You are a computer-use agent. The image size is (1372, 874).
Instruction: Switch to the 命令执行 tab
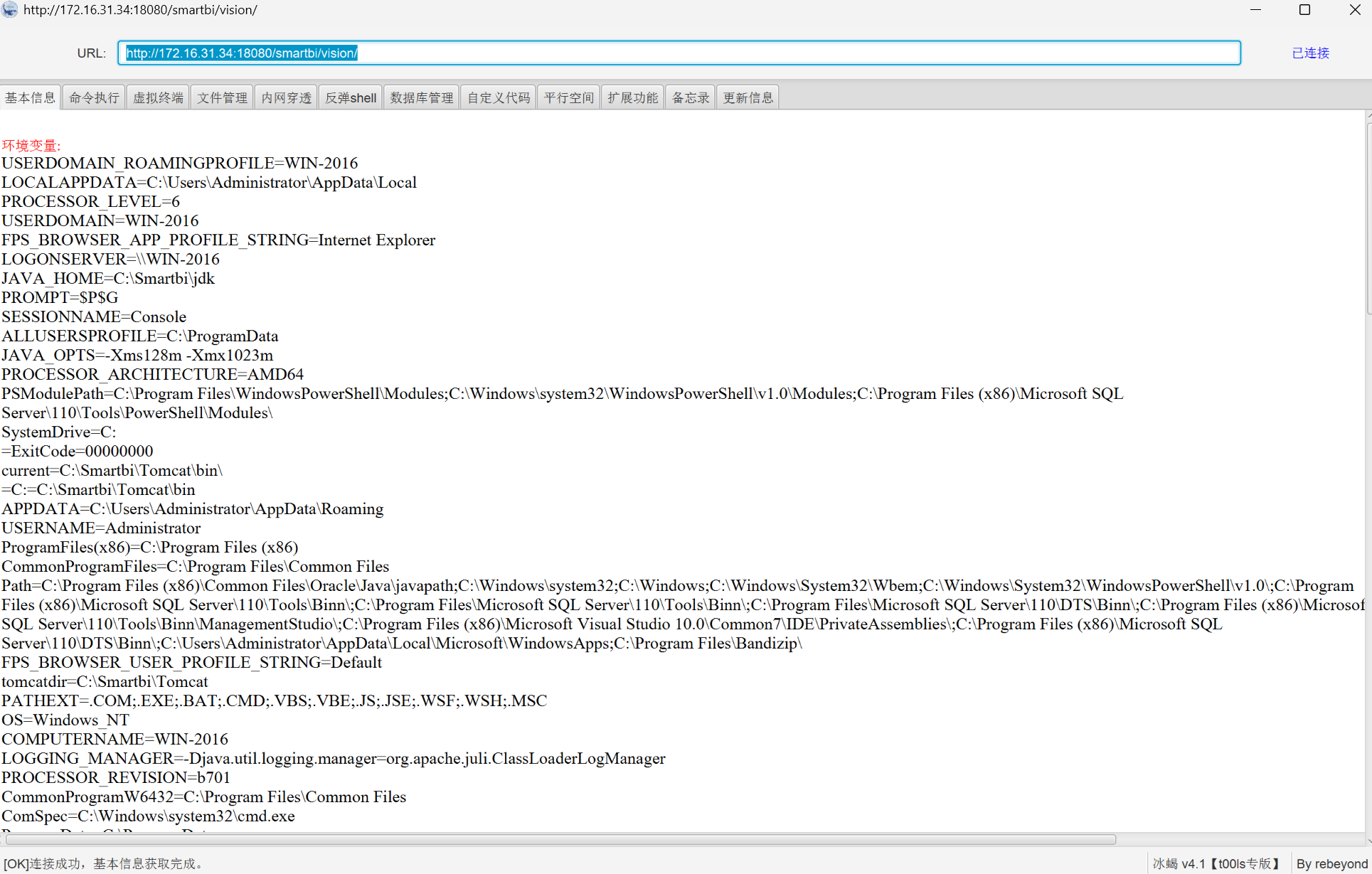(x=94, y=97)
